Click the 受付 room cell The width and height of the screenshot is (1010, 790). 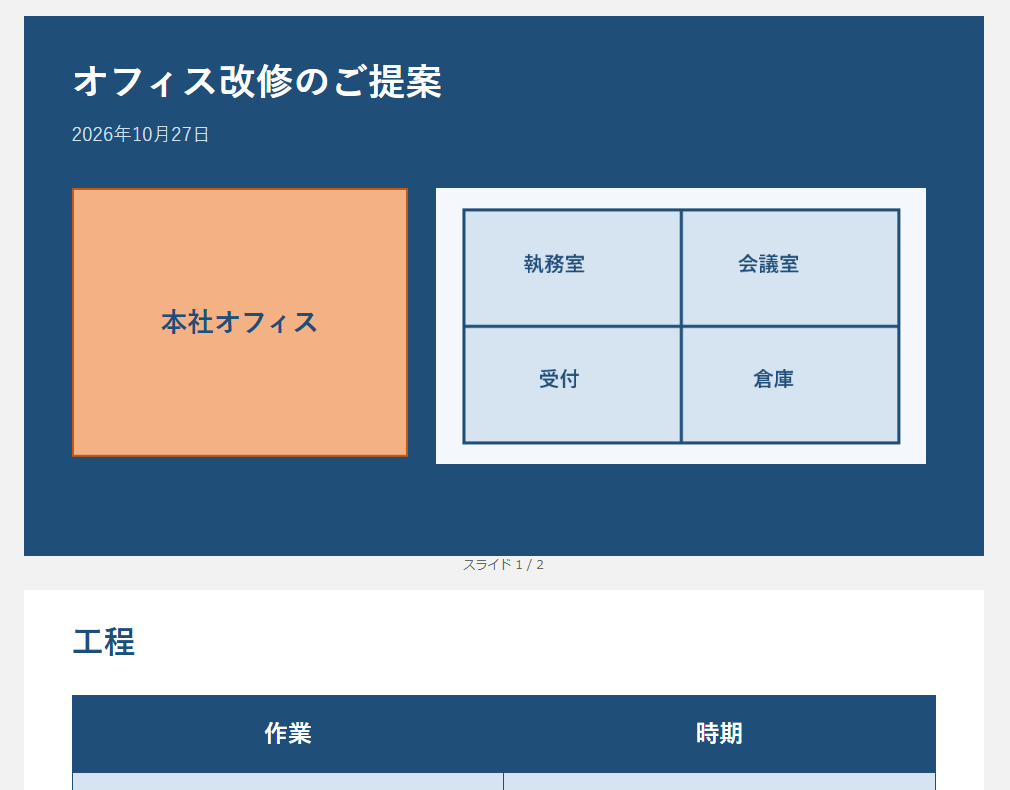pyautogui.click(x=572, y=385)
